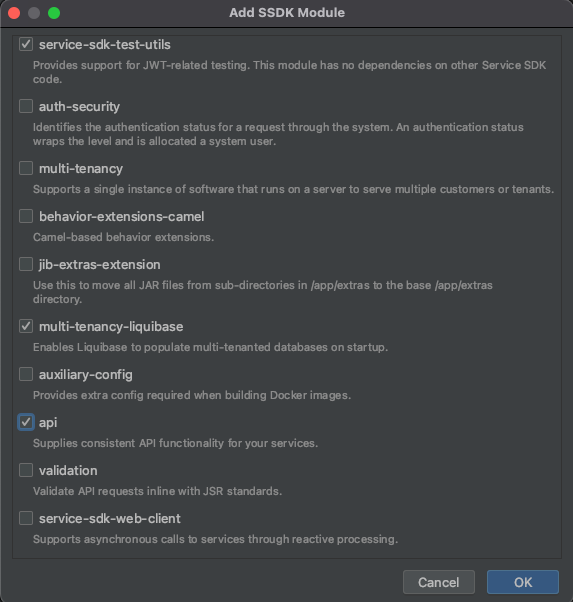
Task: Click the multi-tenancy-liquibase label text
Action: [111, 326]
